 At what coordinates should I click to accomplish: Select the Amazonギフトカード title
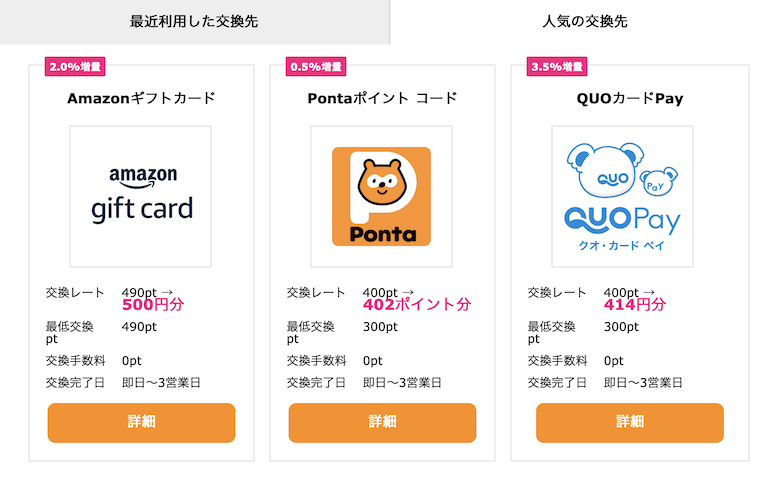click(142, 98)
